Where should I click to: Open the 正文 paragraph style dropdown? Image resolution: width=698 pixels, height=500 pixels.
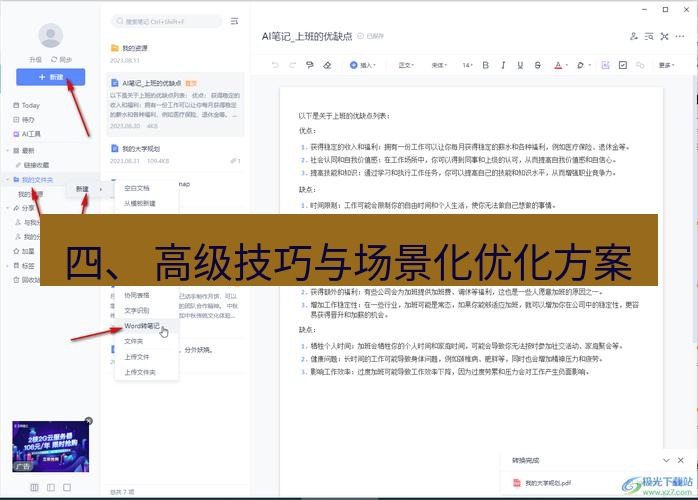[406, 65]
